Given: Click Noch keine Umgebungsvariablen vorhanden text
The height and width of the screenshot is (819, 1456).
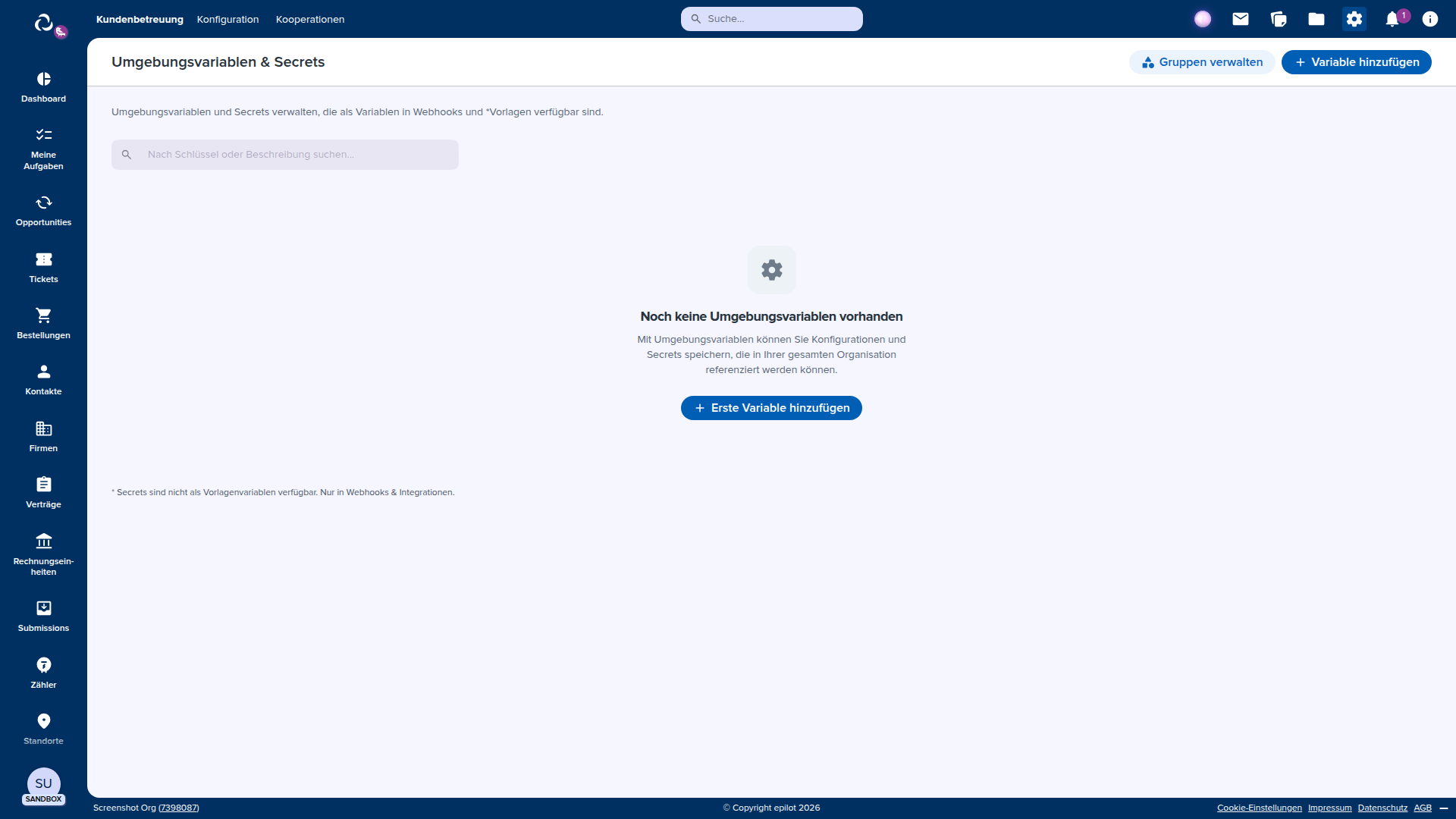Looking at the screenshot, I should pyautogui.click(x=771, y=316).
